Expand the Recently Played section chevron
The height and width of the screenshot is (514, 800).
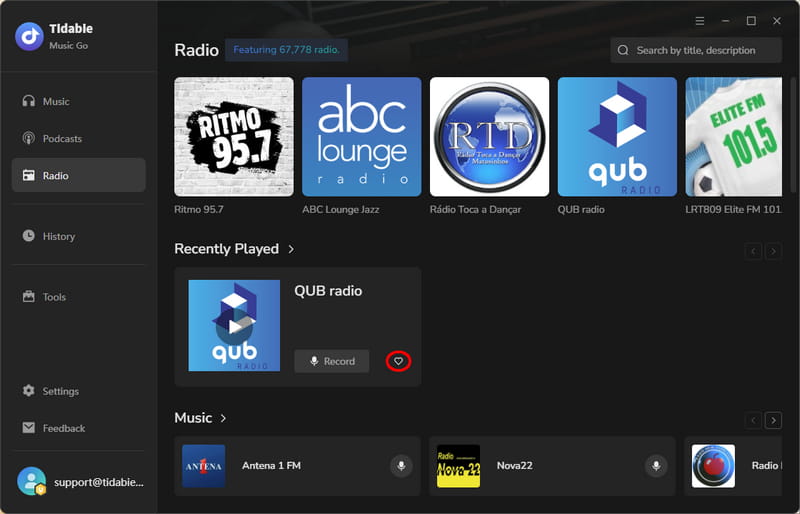[291, 249]
